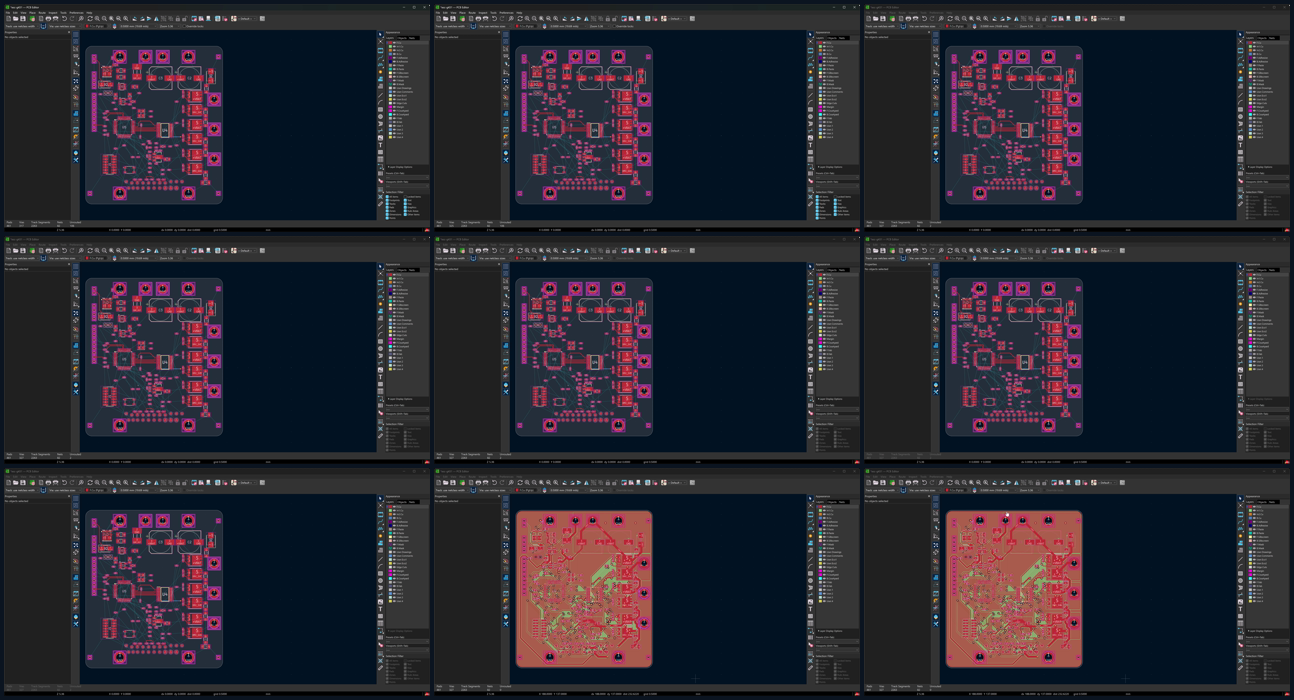Open Inspect menu in top-left window
The height and width of the screenshot is (700, 1294).
click(53, 13)
